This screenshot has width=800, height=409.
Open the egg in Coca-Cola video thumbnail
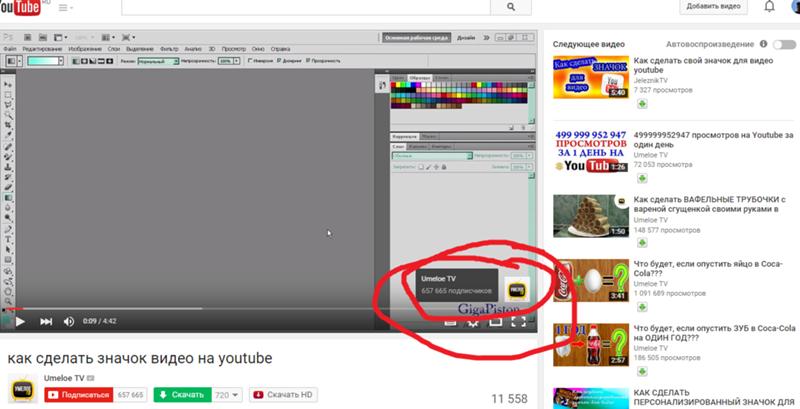(x=590, y=279)
